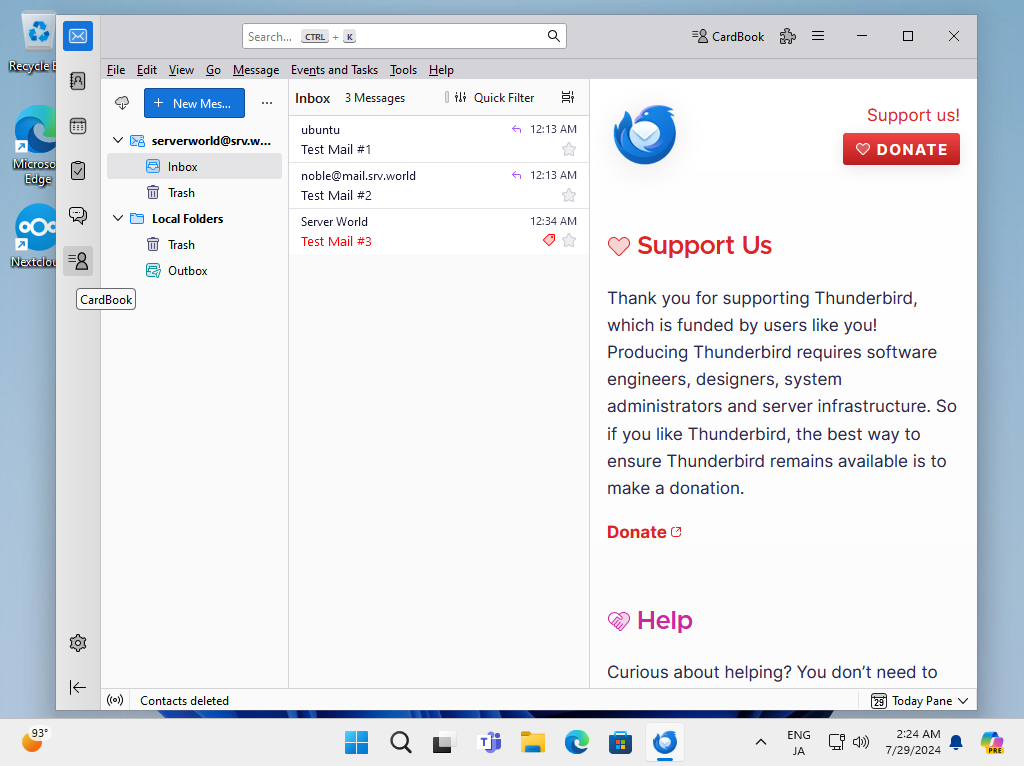Open the Windows Start menu
Screen dimensions: 1024x766
coord(357,742)
